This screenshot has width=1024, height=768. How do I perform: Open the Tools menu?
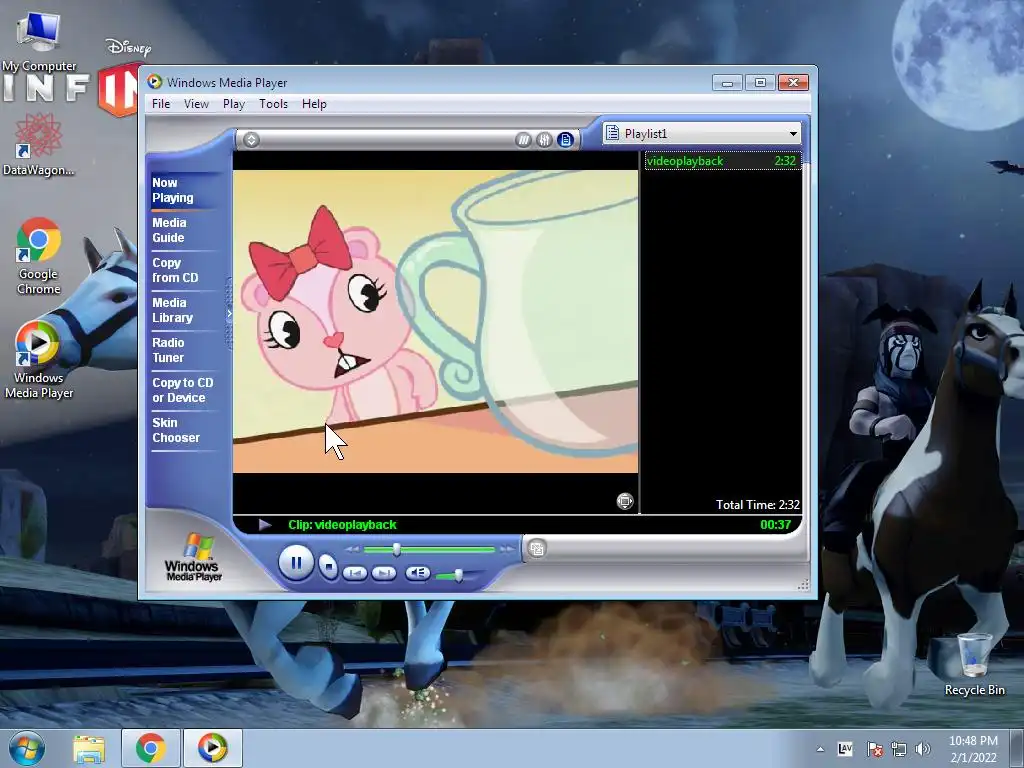(273, 104)
